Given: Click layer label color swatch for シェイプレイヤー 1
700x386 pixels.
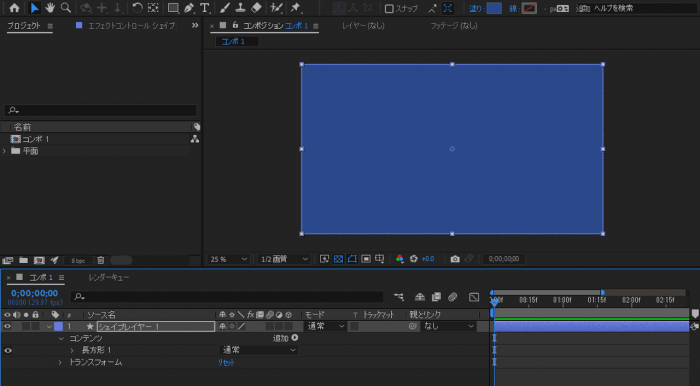Looking at the screenshot, I should tap(58, 327).
